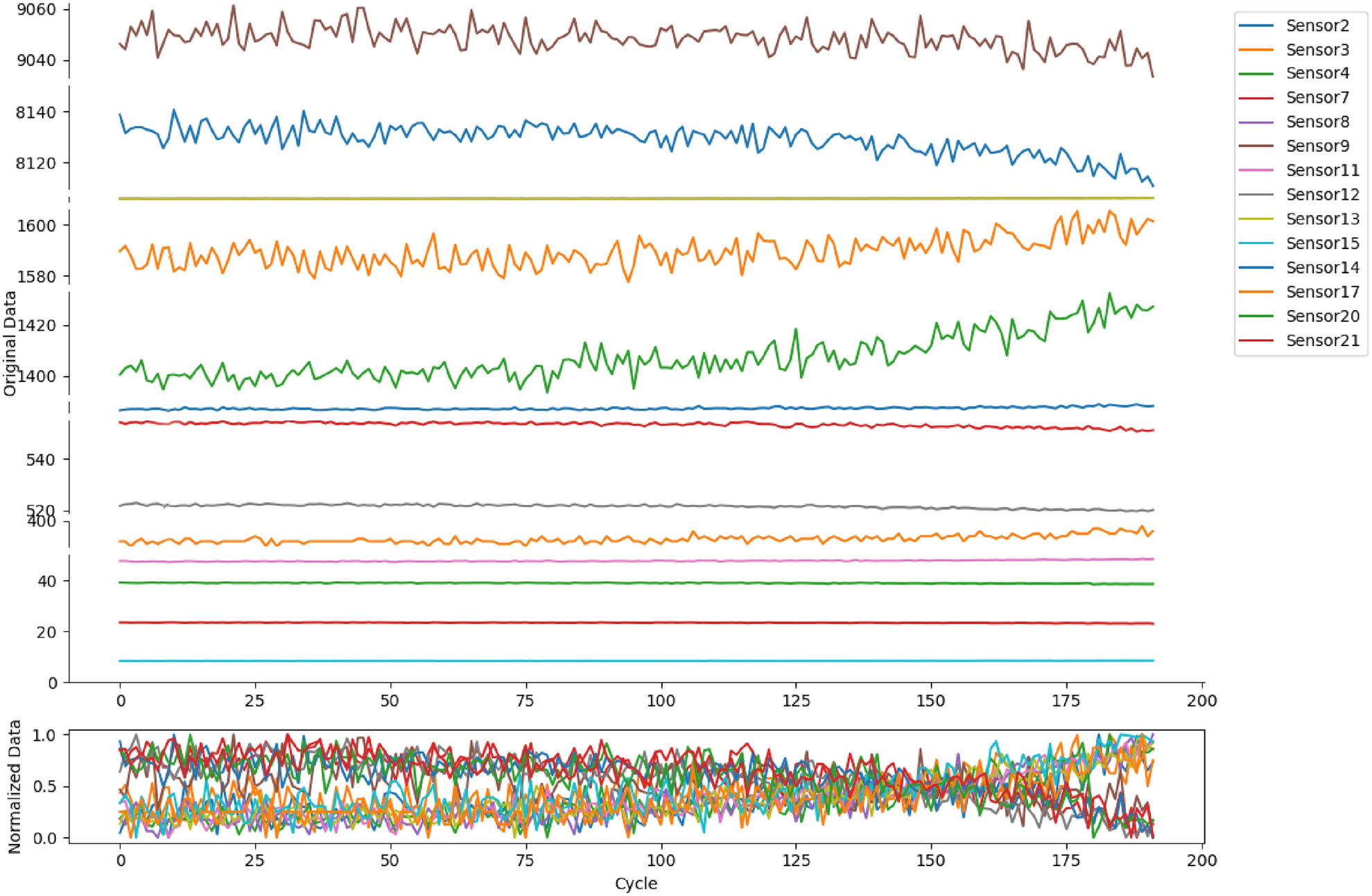Select the Sensor4 legend entry
1372x896 pixels.
(1317, 74)
